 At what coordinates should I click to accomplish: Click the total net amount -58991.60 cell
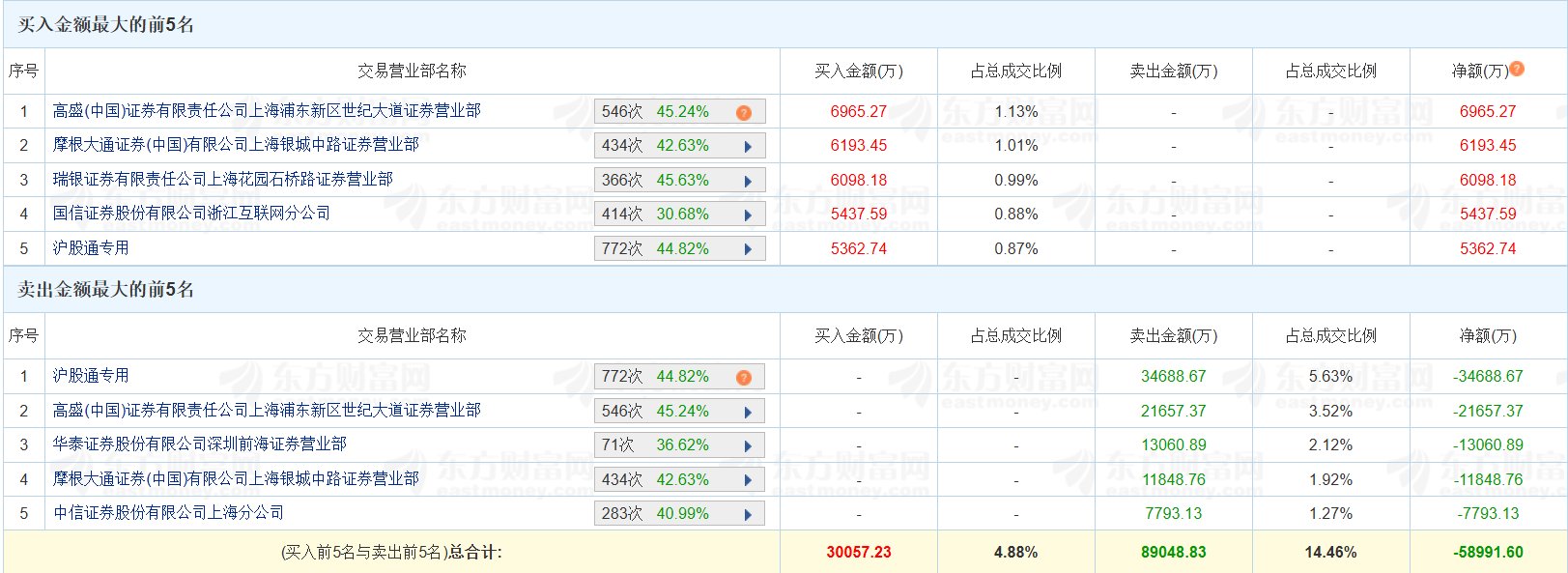tap(1488, 553)
